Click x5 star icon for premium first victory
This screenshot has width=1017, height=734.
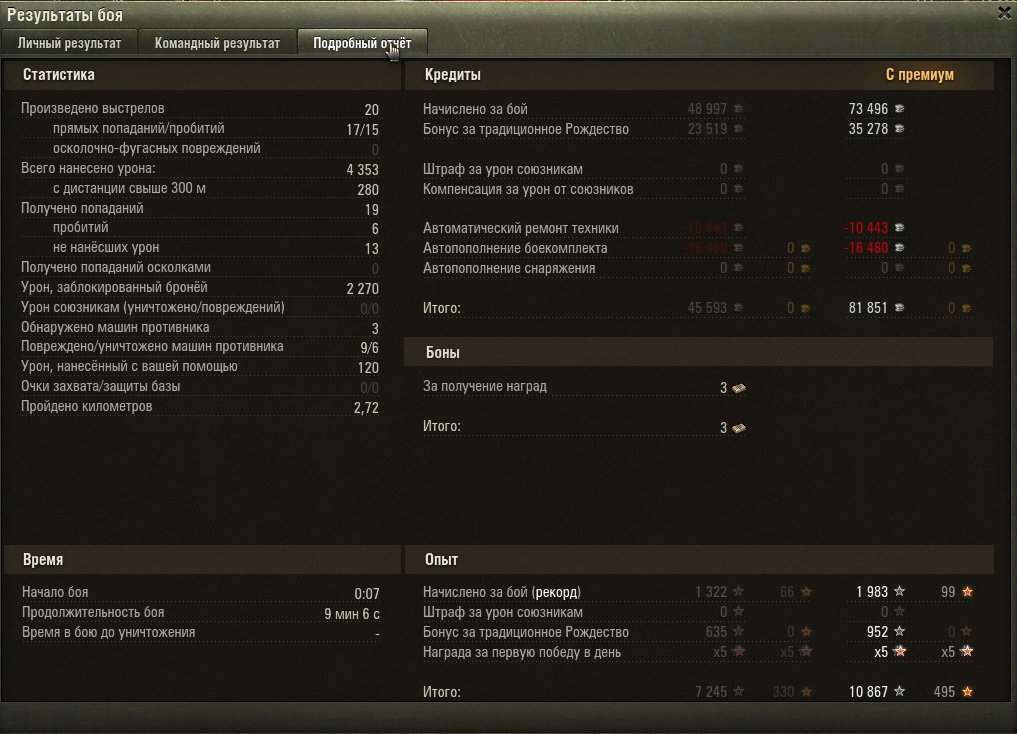click(x=900, y=652)
